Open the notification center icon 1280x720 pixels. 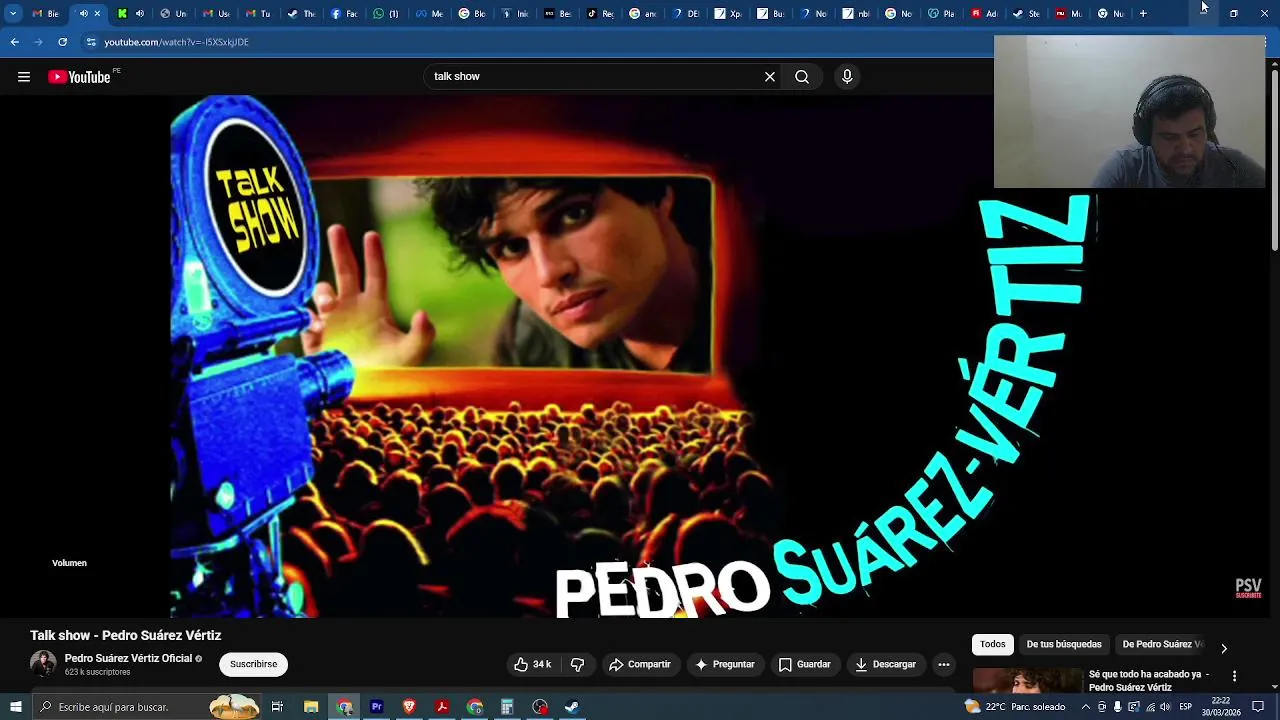[1259, 707]
